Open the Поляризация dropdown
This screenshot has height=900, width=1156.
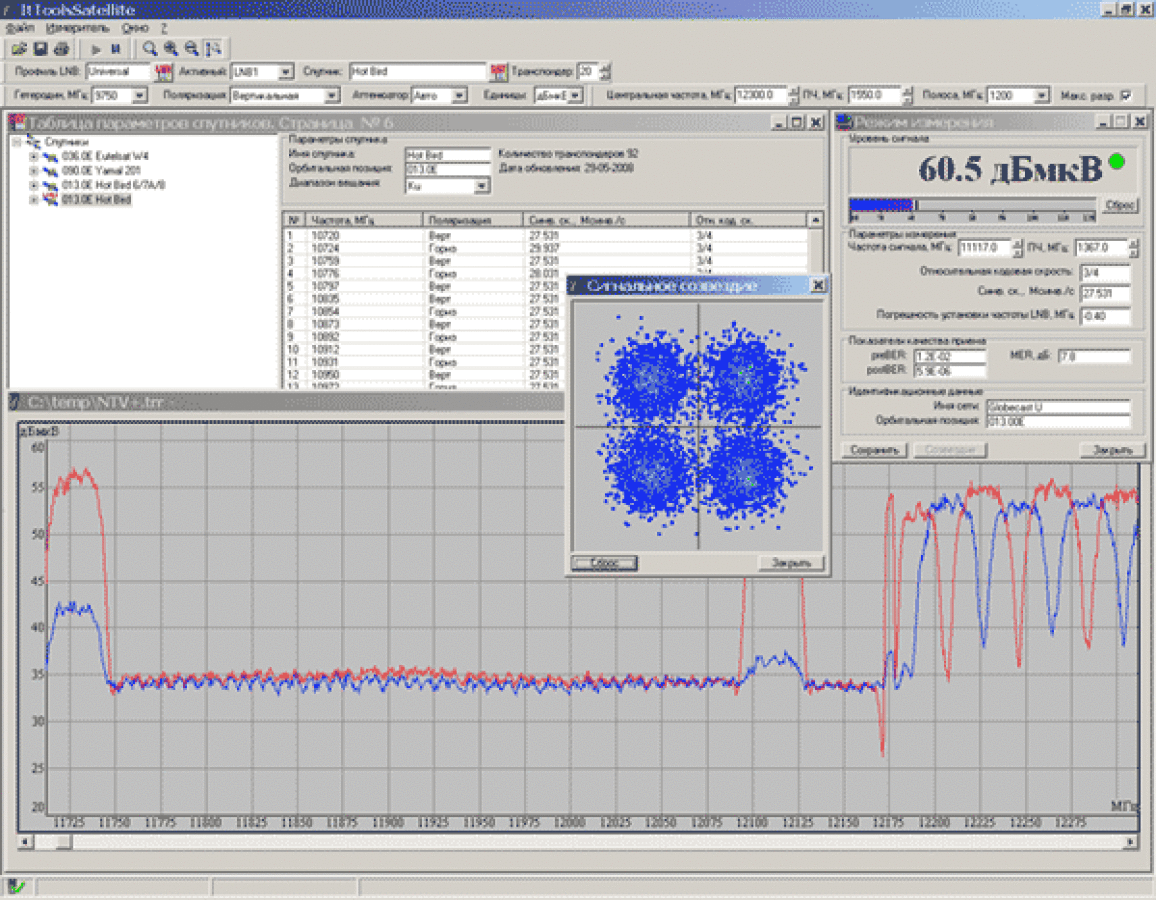[332, 95]
